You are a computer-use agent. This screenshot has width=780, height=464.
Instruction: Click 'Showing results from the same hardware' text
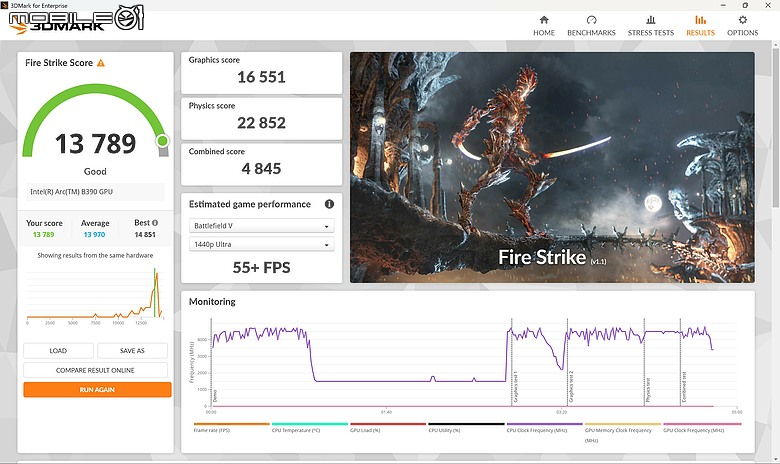(95, 255)
